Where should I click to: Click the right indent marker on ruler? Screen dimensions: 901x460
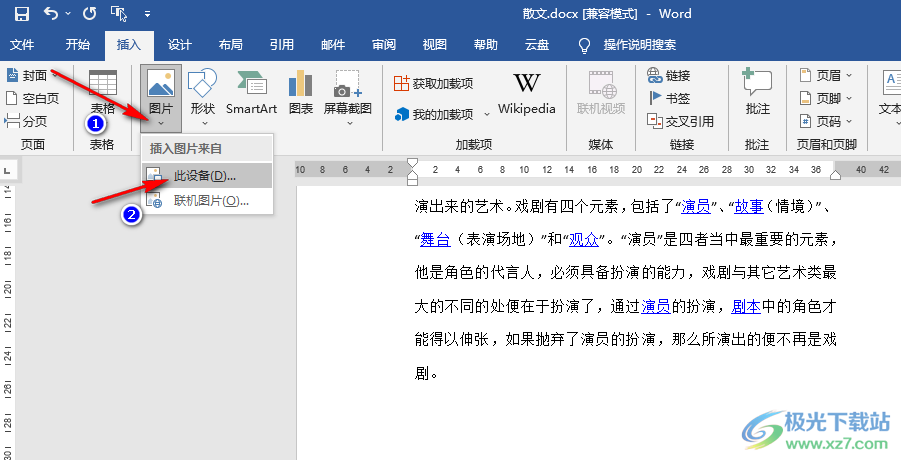click(835, 175)
